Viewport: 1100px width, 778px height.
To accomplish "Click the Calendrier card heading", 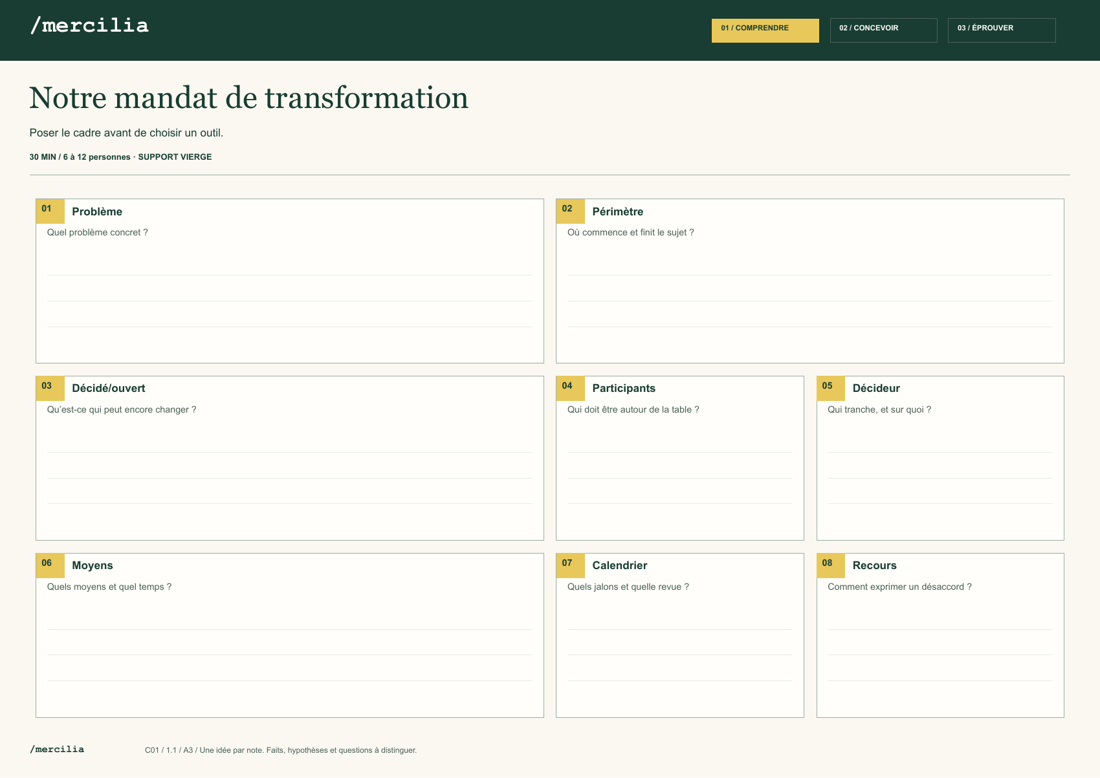I will [619, 566].
